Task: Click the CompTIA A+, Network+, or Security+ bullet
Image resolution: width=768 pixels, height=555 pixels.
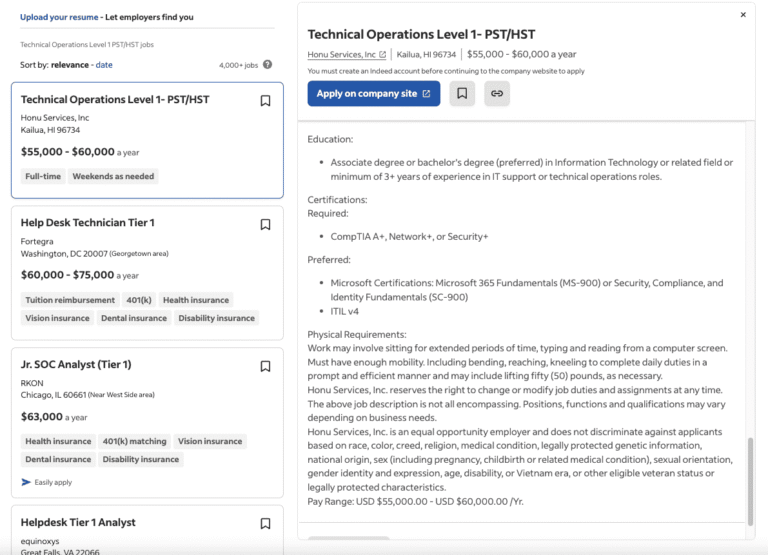Action: click(409, 237)
